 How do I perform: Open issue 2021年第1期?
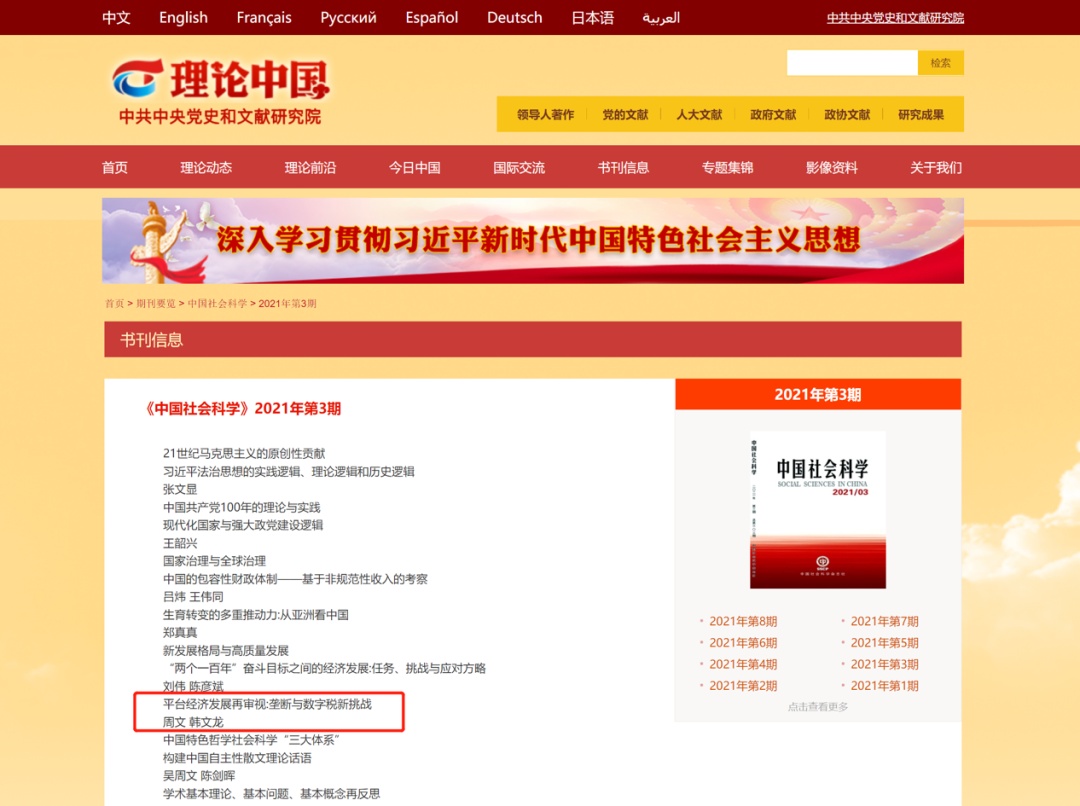click(x=884, y=685)
